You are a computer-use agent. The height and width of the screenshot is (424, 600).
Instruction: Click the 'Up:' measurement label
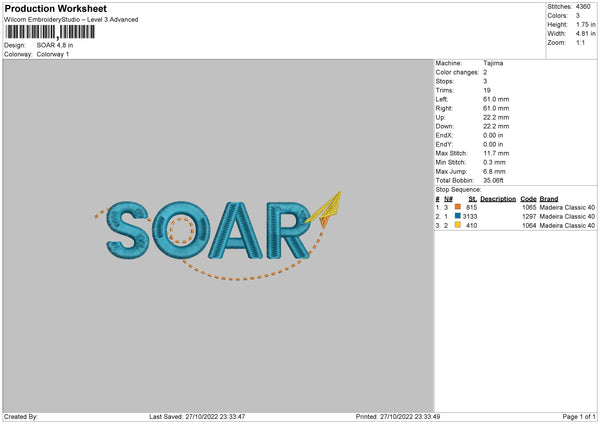[x=440, y=117]
